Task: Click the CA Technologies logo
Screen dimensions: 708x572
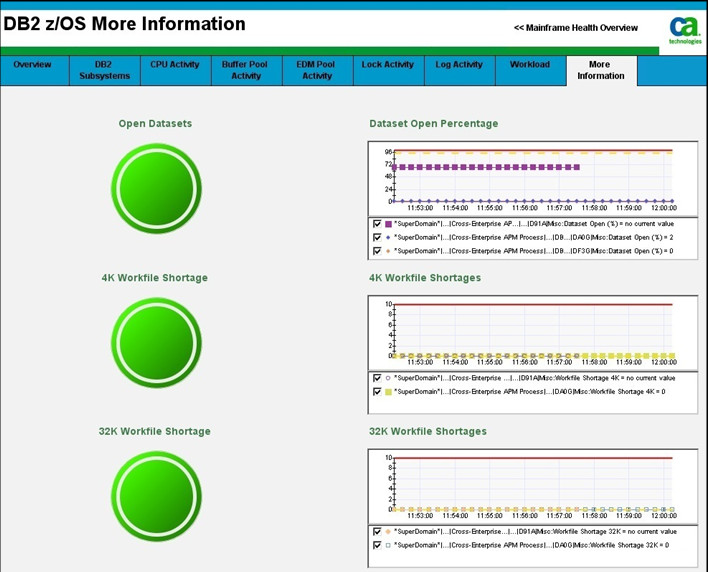Action: tap(685, 30)
